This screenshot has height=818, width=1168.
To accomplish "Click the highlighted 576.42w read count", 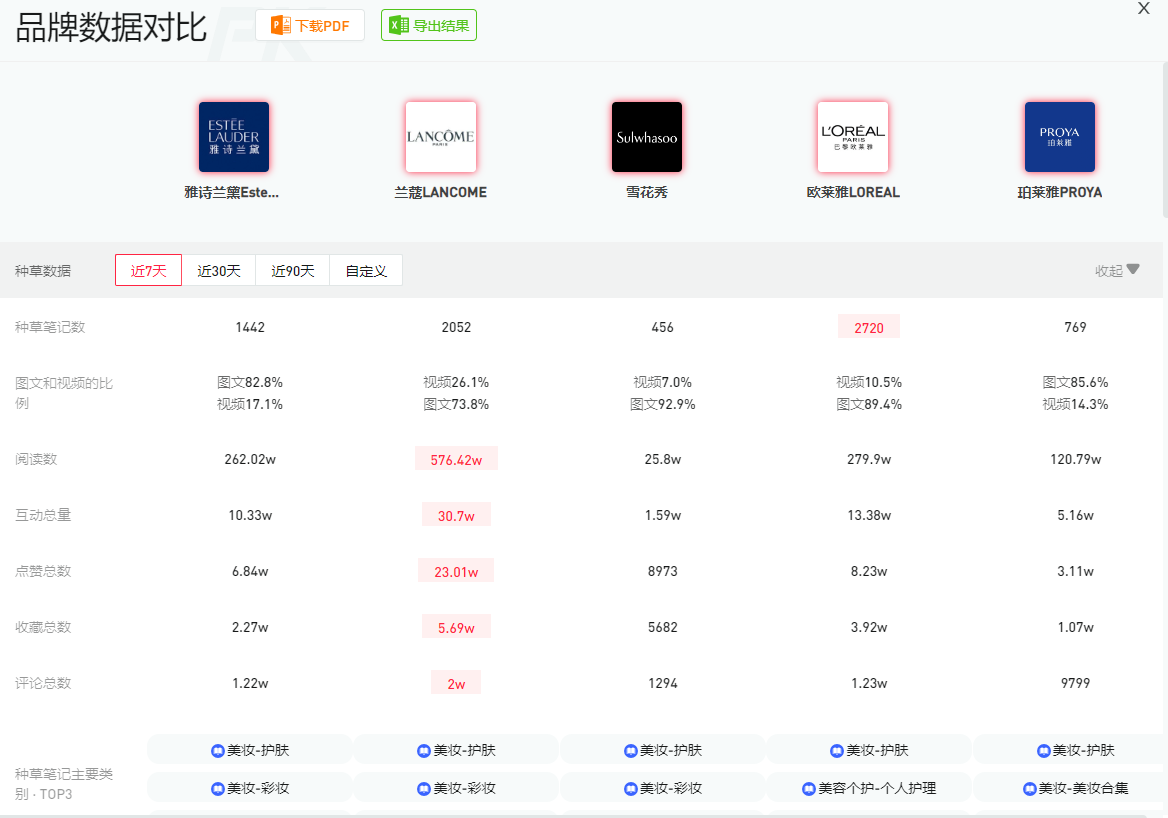I will coord(456,460).
